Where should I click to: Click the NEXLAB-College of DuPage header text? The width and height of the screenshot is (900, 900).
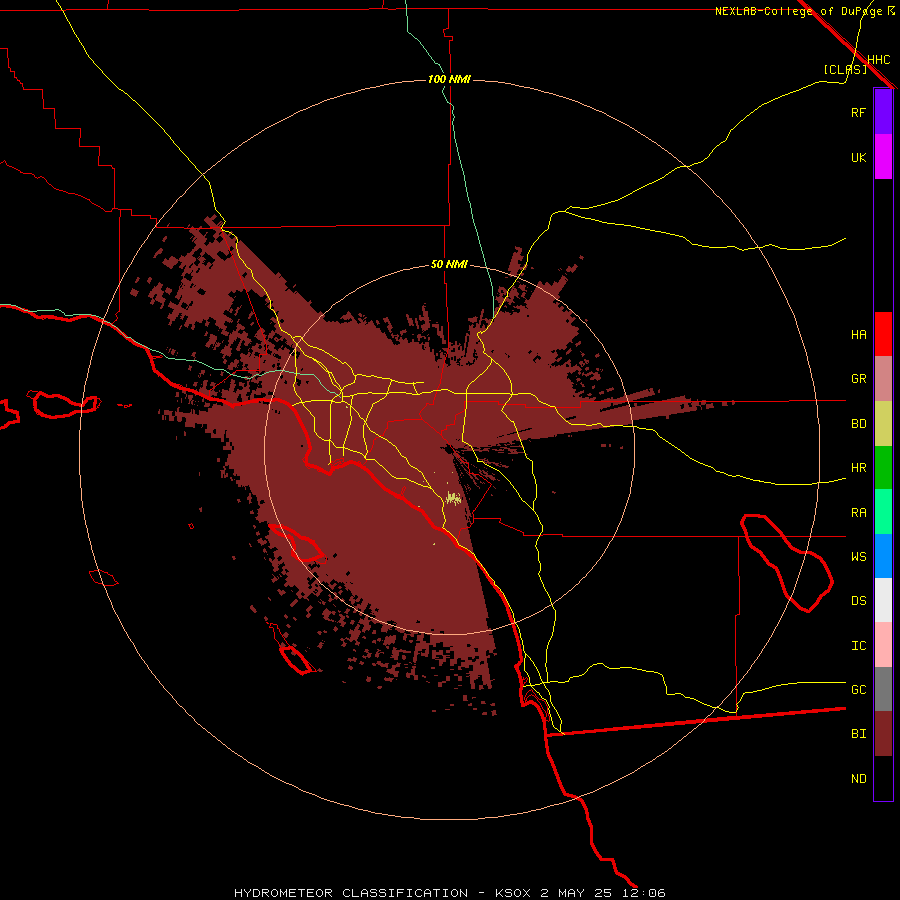click(x=798, y=11)
